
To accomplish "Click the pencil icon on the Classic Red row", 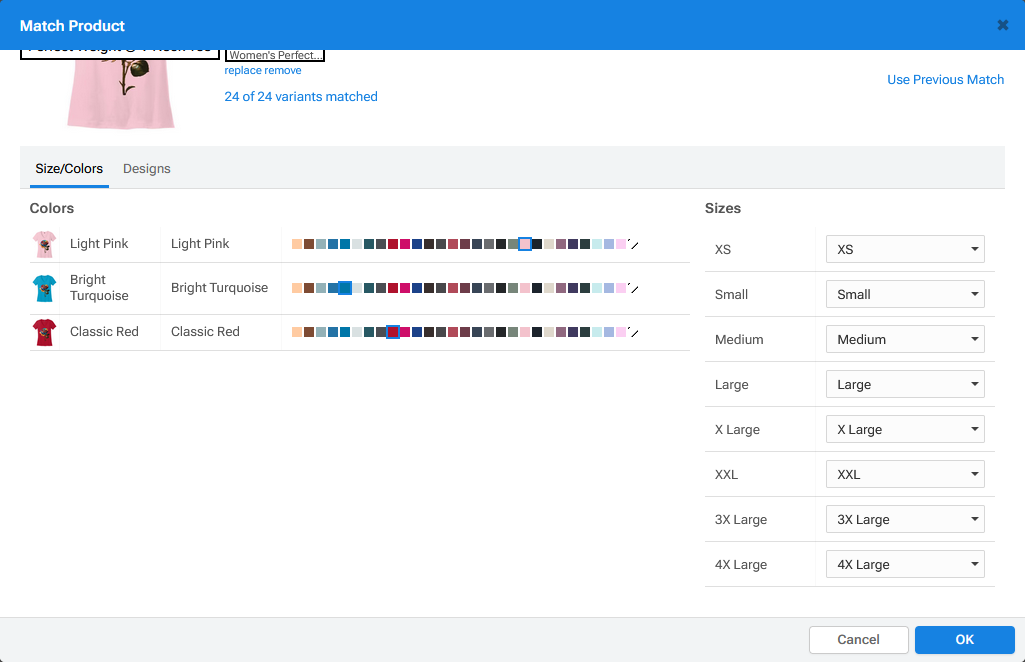I will pos(635,332).
